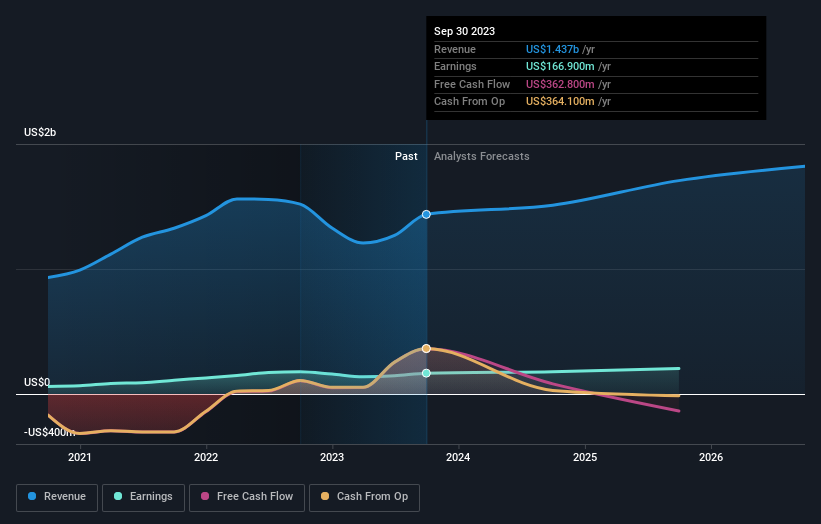Viewport: 821px width, 524px height.
Task: Click the Earnings row label in tooltip
Action: [x=456, y=66]
